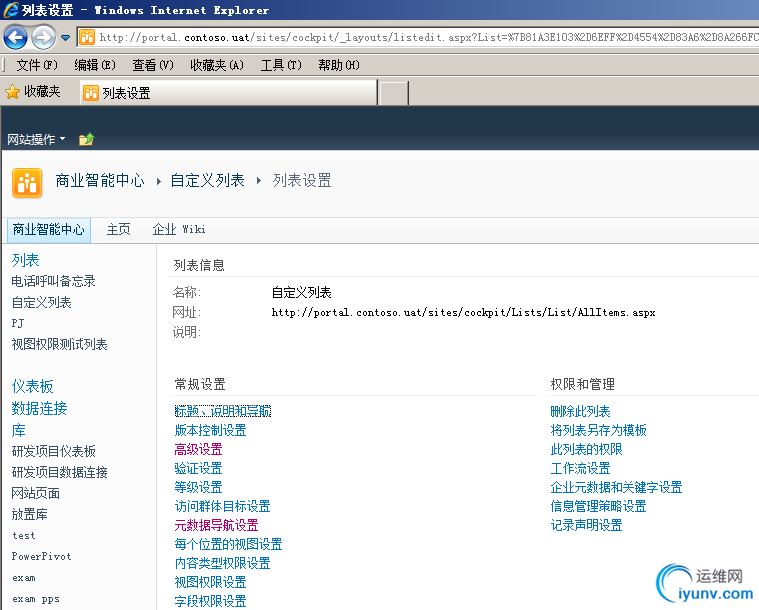Open 验证设置 link
Viewport: 759px width, 610px height.
pos(198,468)
